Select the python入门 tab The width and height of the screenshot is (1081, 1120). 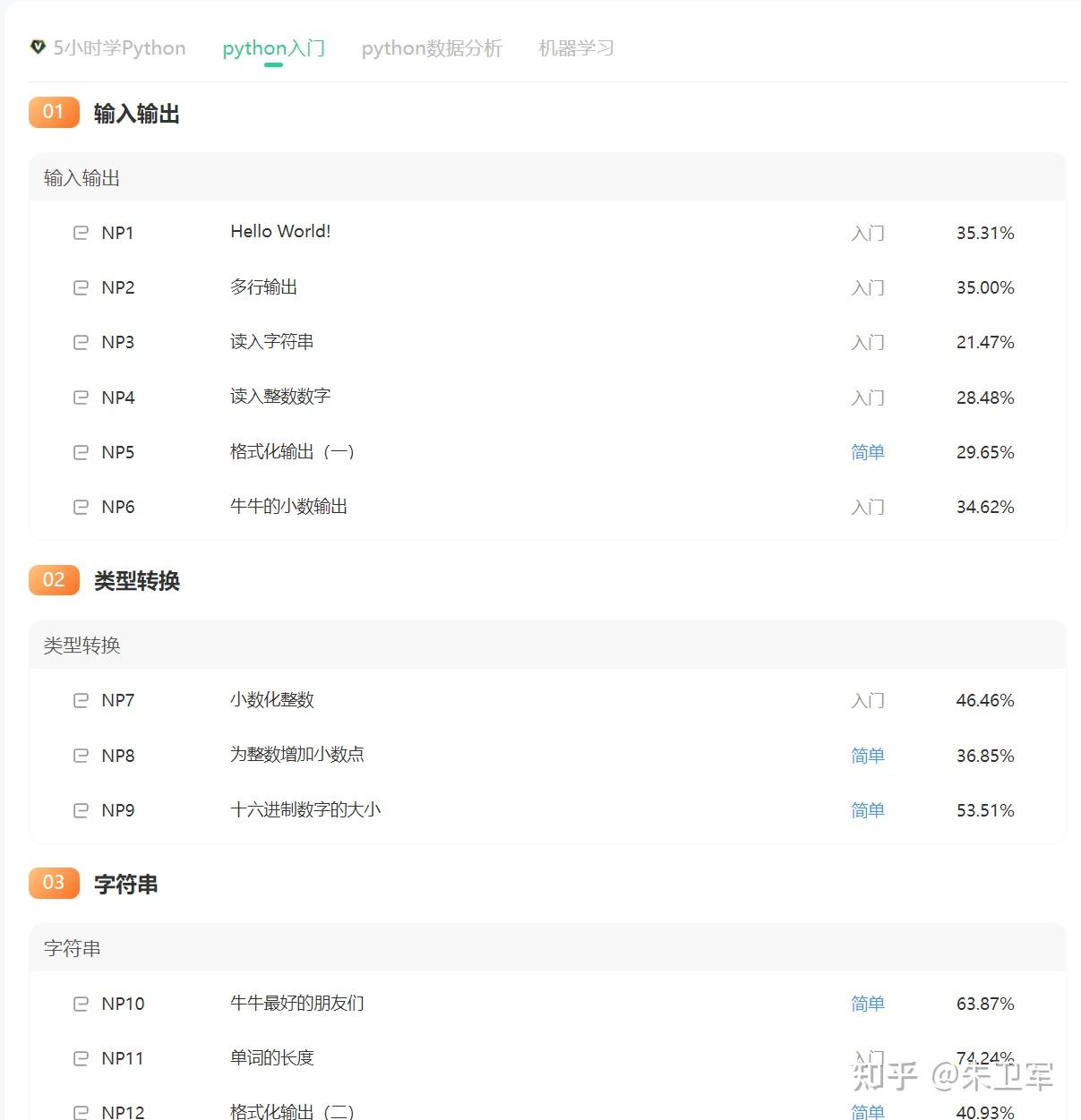tap(273, 48)
